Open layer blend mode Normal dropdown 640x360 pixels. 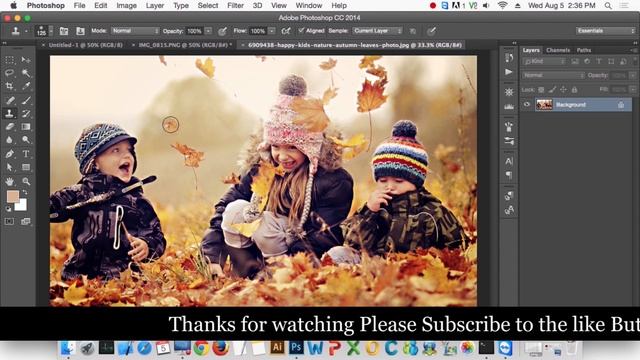(x=553, y=76)
